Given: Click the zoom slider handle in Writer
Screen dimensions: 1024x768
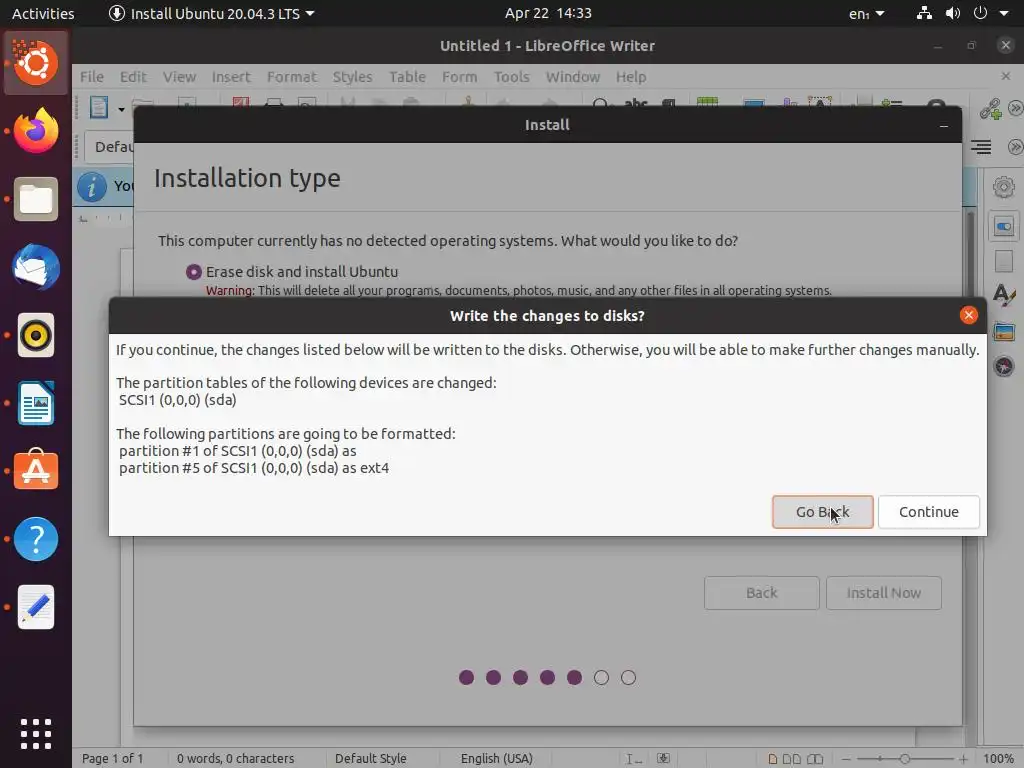Looking at the screenshot, I should click(904, 759).
